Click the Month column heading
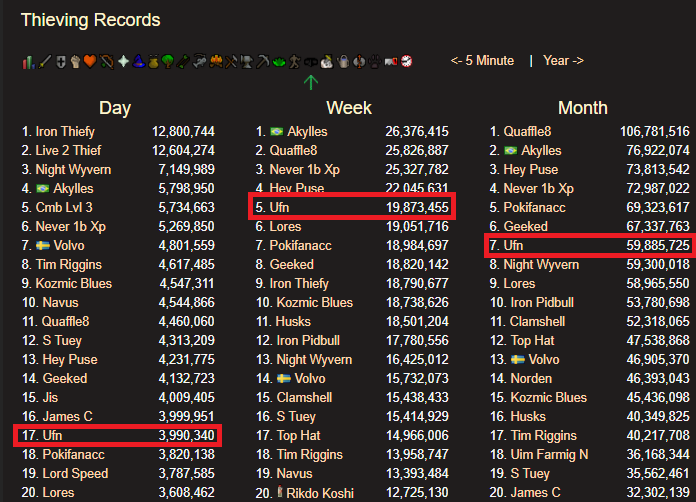 pos(582,108)
